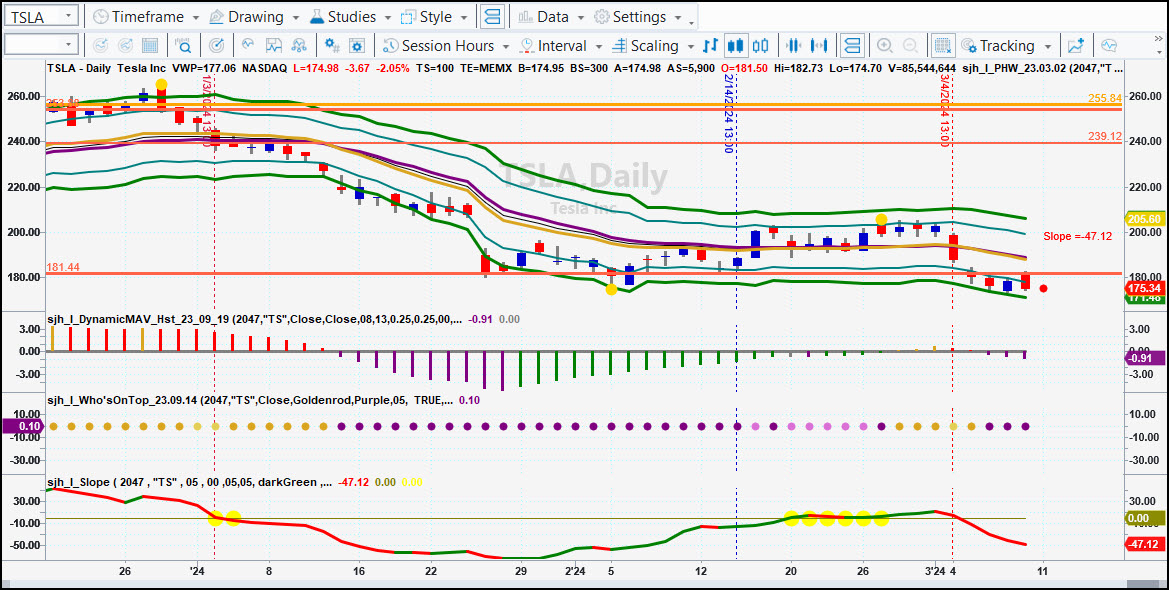This screenshot has height=590, width=1169.
Task: Open the Tracking dropdown
Action: tap(1006, 45)
